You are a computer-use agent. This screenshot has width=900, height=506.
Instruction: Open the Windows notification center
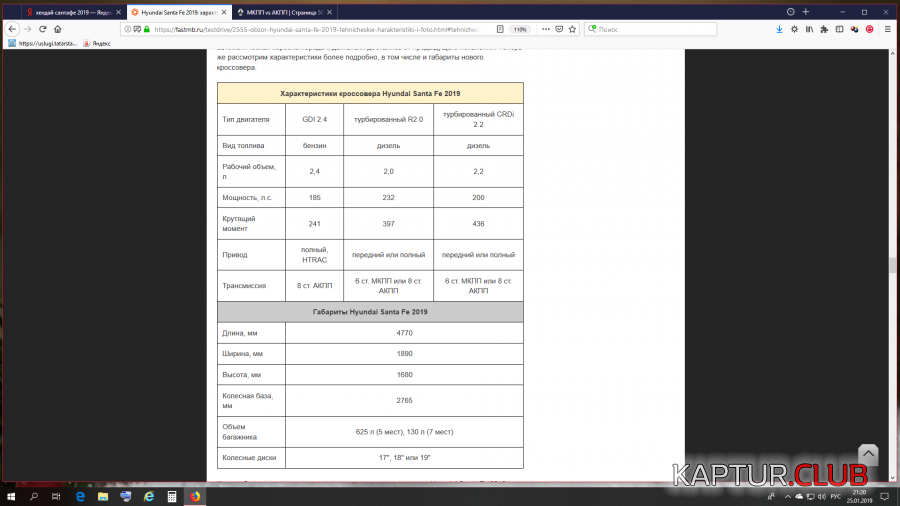[885, 496]
